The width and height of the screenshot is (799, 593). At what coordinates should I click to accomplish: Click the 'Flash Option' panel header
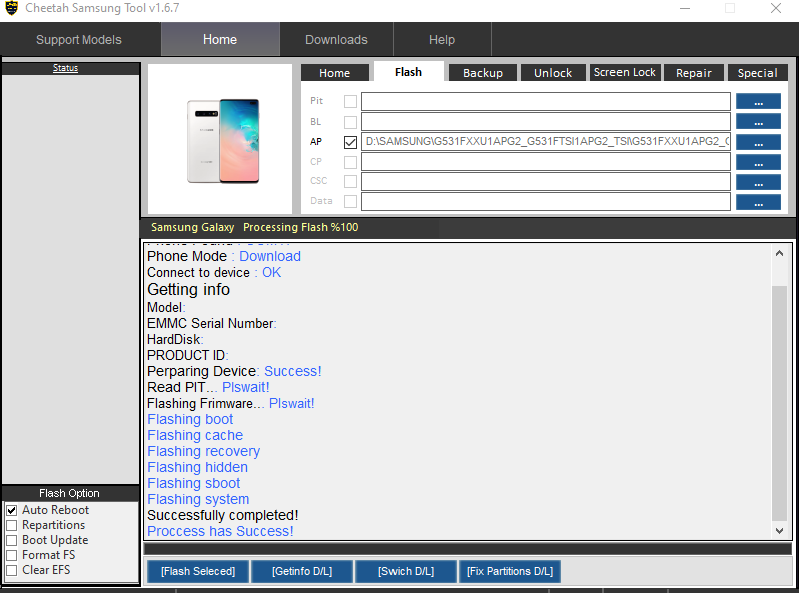[x=70, y=493]
